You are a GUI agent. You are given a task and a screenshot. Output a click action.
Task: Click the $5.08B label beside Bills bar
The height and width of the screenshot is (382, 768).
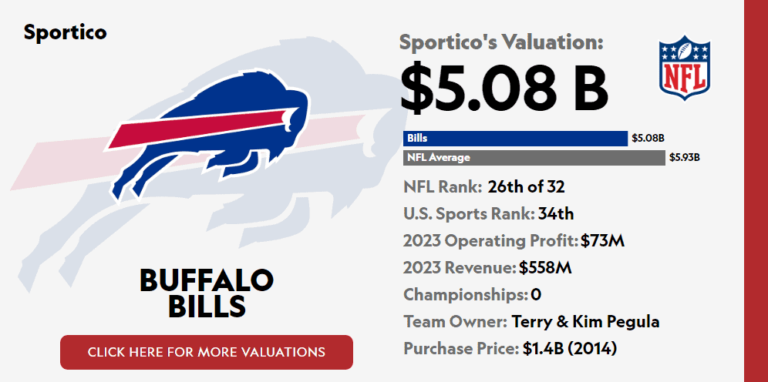point(648,139)
